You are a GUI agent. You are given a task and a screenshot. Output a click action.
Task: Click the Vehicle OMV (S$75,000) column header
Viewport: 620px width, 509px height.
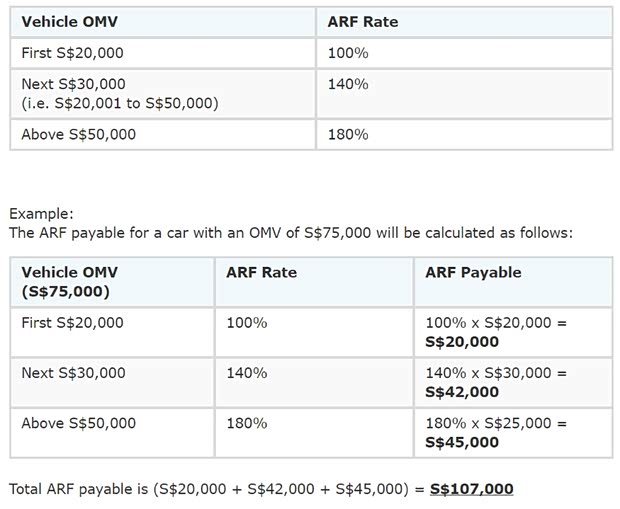click(x=69, y=281)
